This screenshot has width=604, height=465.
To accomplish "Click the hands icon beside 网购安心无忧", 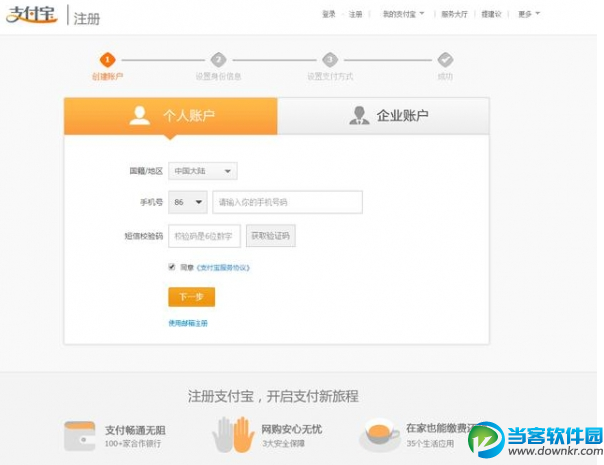I will point(233,435).
